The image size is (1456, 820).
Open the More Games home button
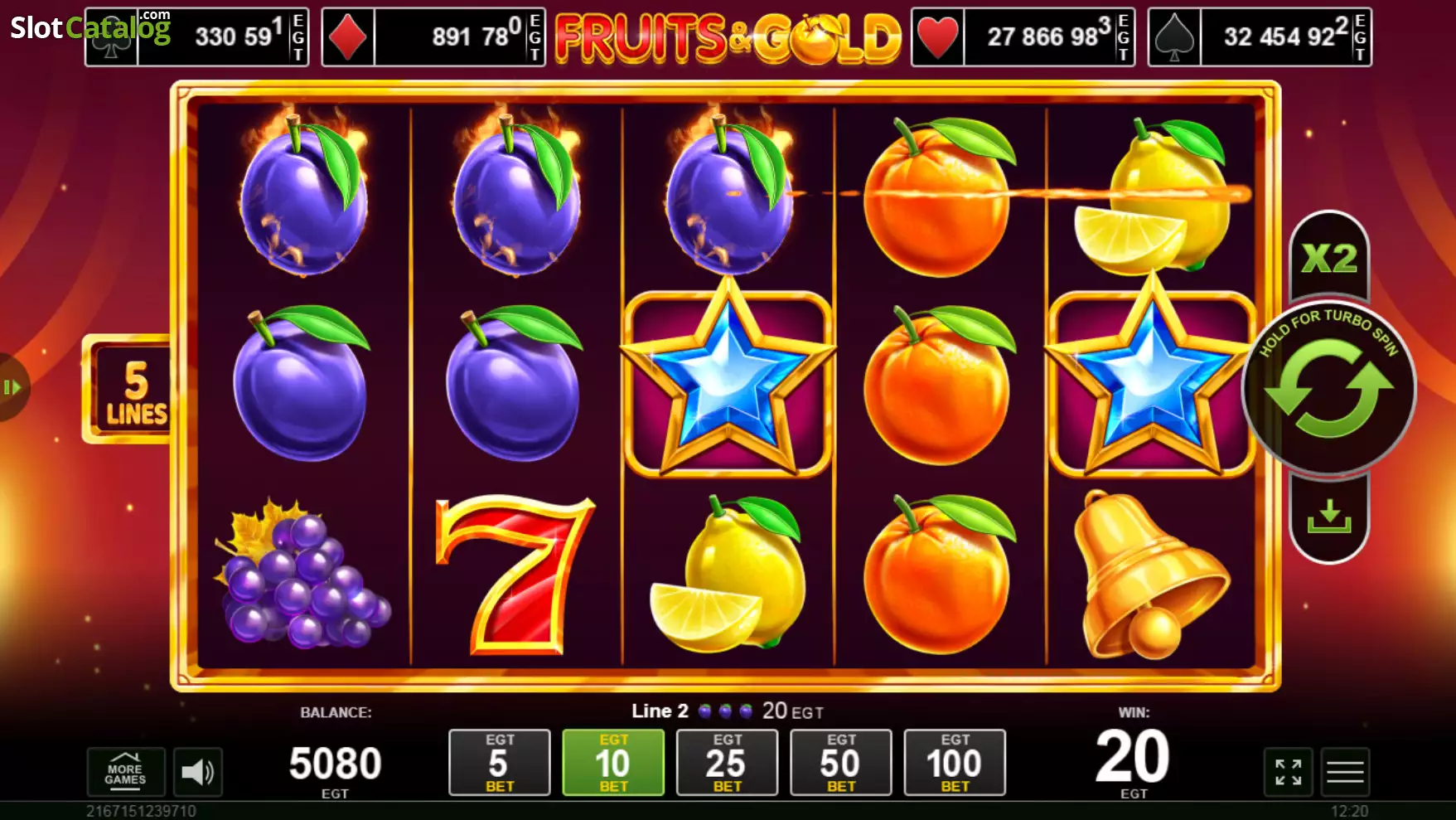(125, 772)
